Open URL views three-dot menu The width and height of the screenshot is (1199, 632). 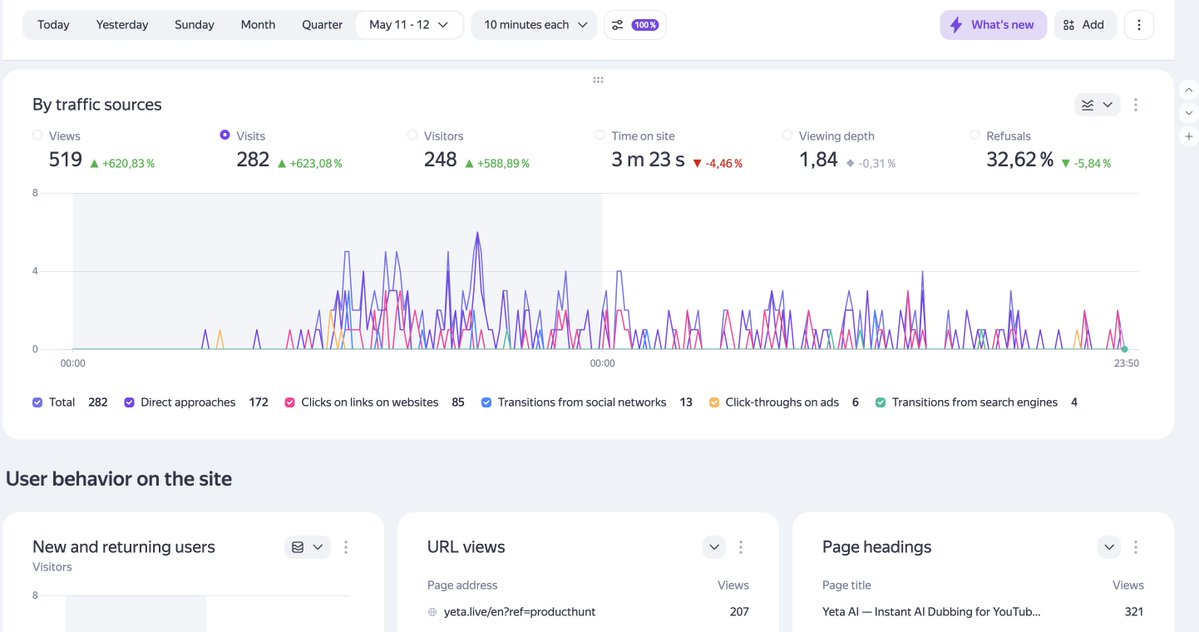740,547
